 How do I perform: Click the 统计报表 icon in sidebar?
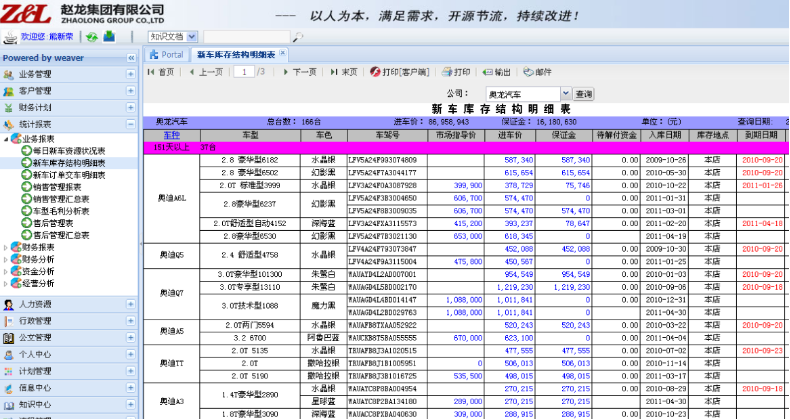click(x=9, y=124)
